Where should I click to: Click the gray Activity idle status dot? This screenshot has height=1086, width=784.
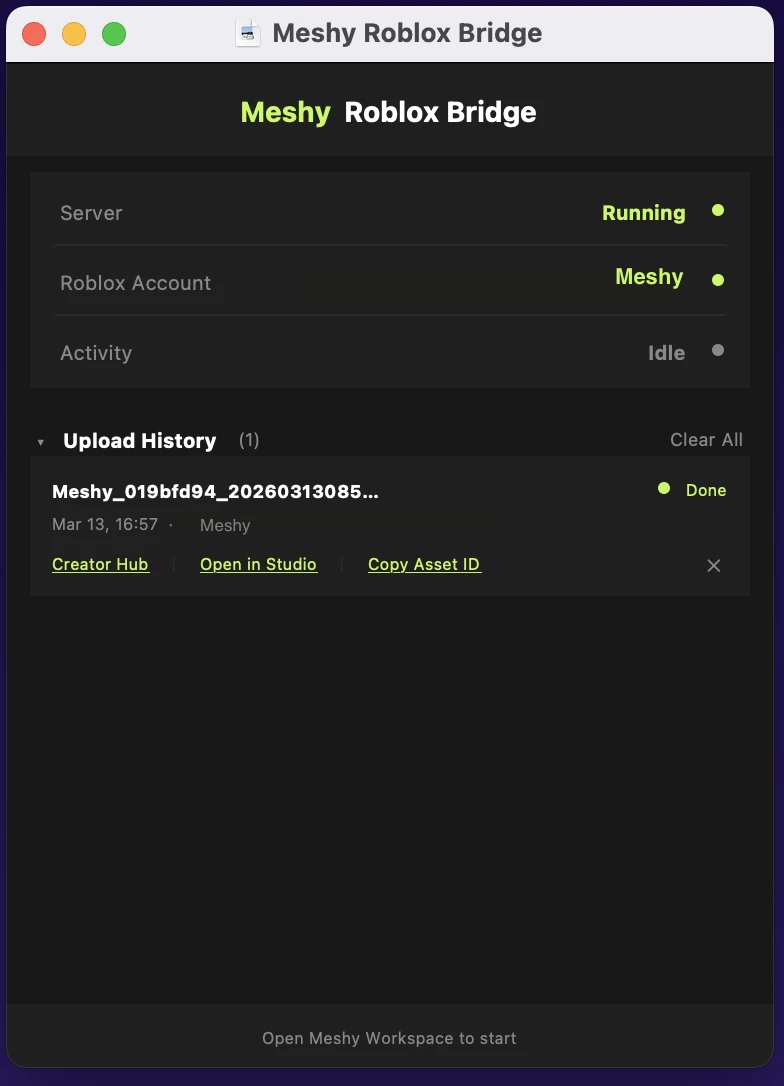coord(717,350)
